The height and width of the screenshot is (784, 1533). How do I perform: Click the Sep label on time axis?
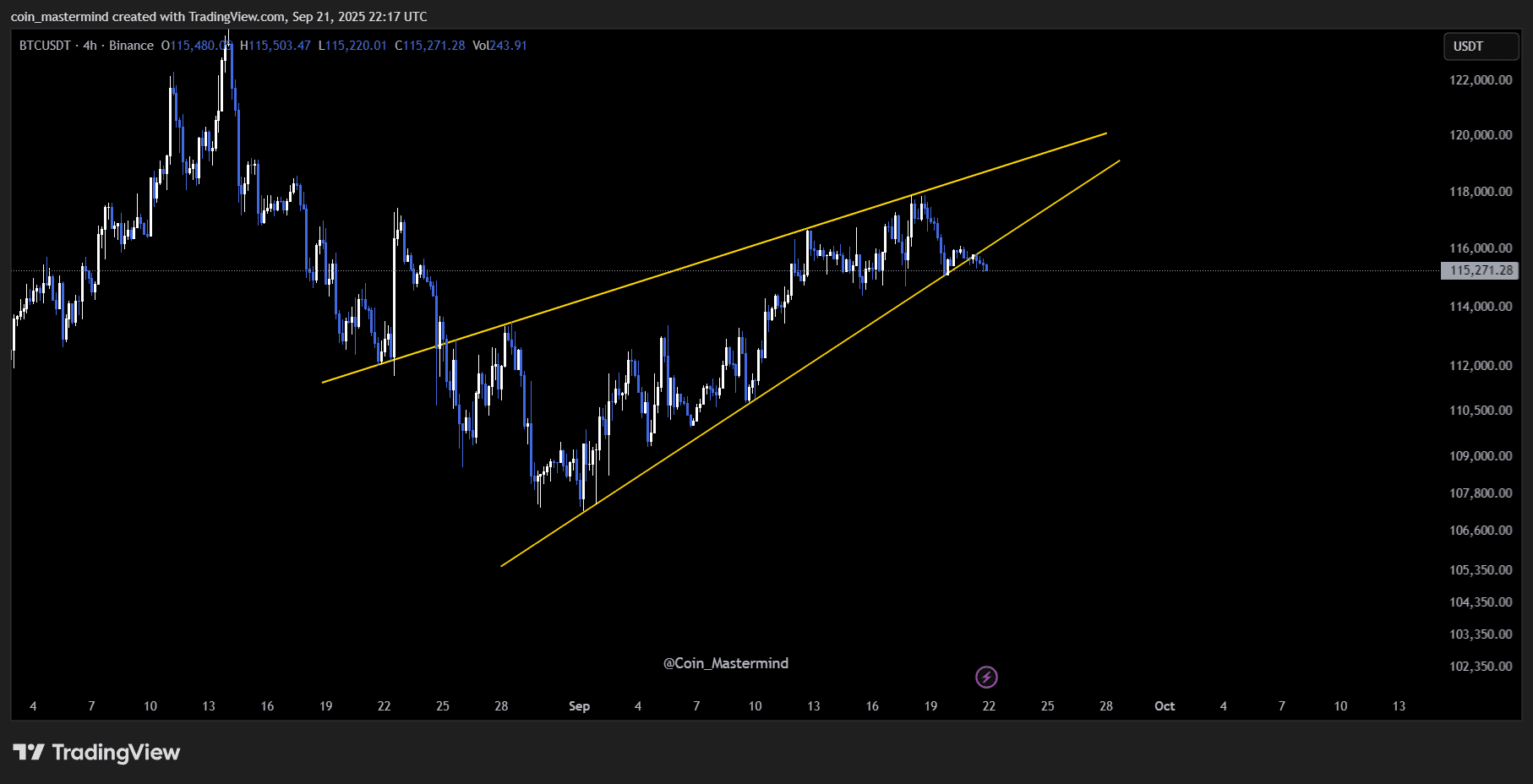click(x=579, y=706)
